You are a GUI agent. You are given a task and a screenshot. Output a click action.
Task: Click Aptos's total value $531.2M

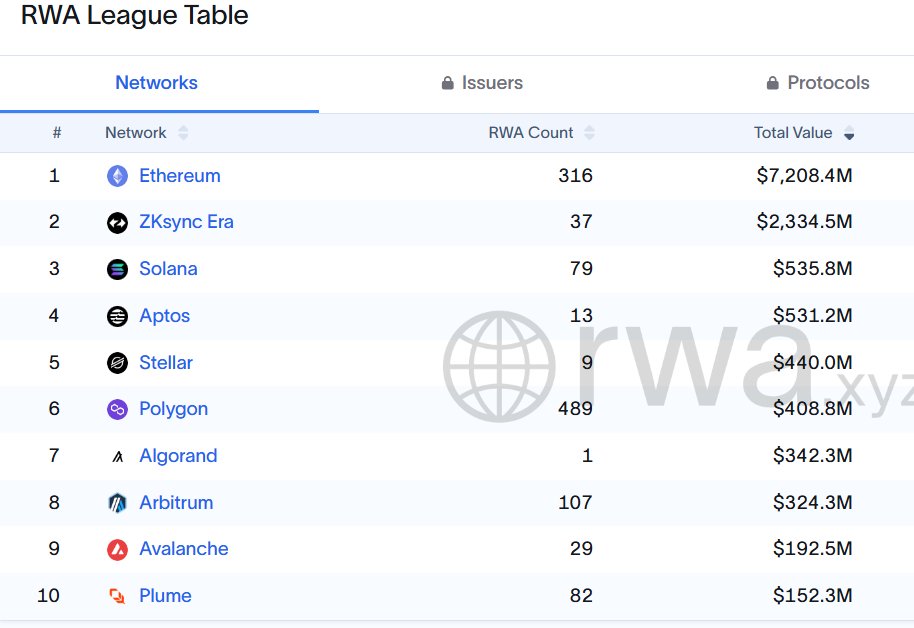tap(813, 316)
